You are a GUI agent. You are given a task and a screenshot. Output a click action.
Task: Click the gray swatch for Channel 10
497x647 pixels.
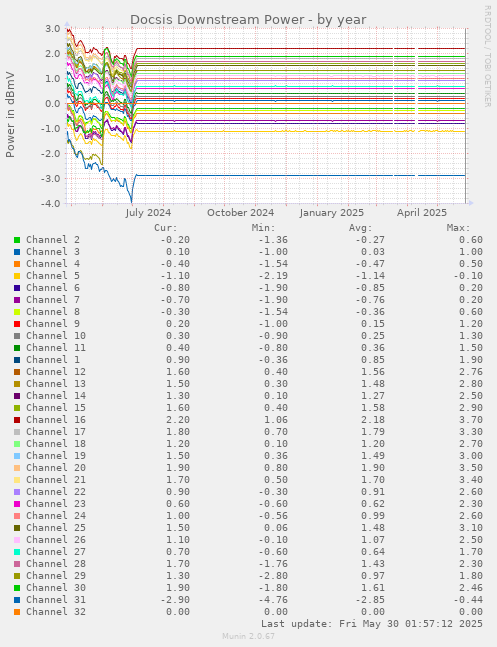pos(17,335)
